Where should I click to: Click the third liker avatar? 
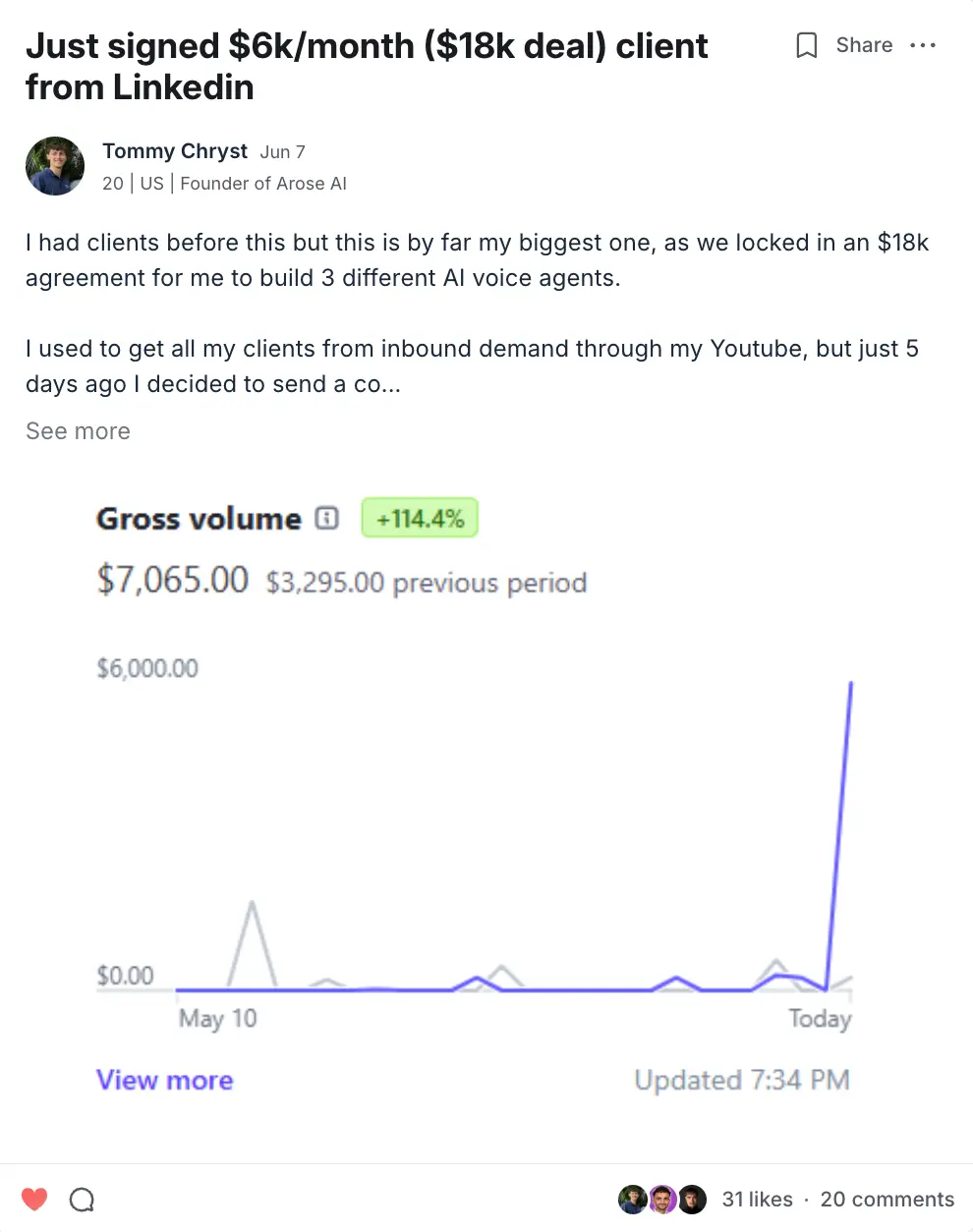(x=693, y=1200)
